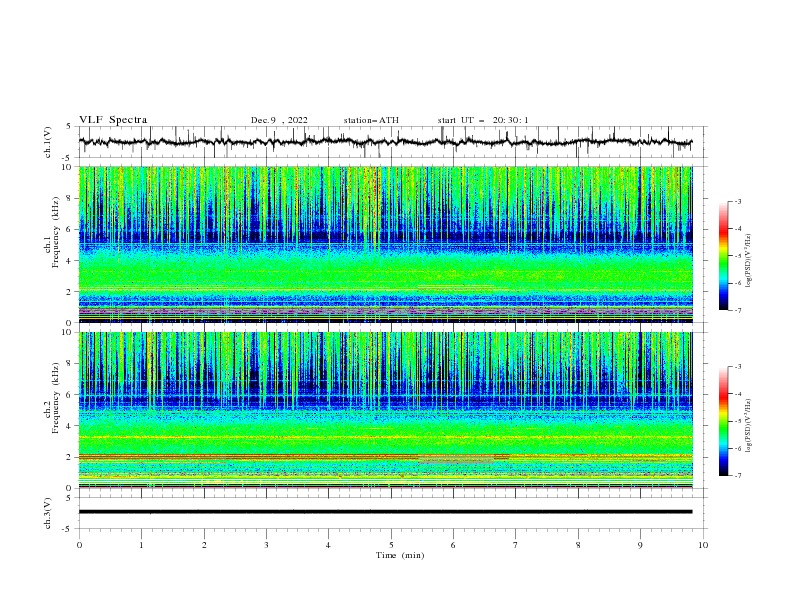The width and height of the screenshot is (792, 612).
Task: Click the ch.3 flat black trace
Action: [x=385, y=512]
